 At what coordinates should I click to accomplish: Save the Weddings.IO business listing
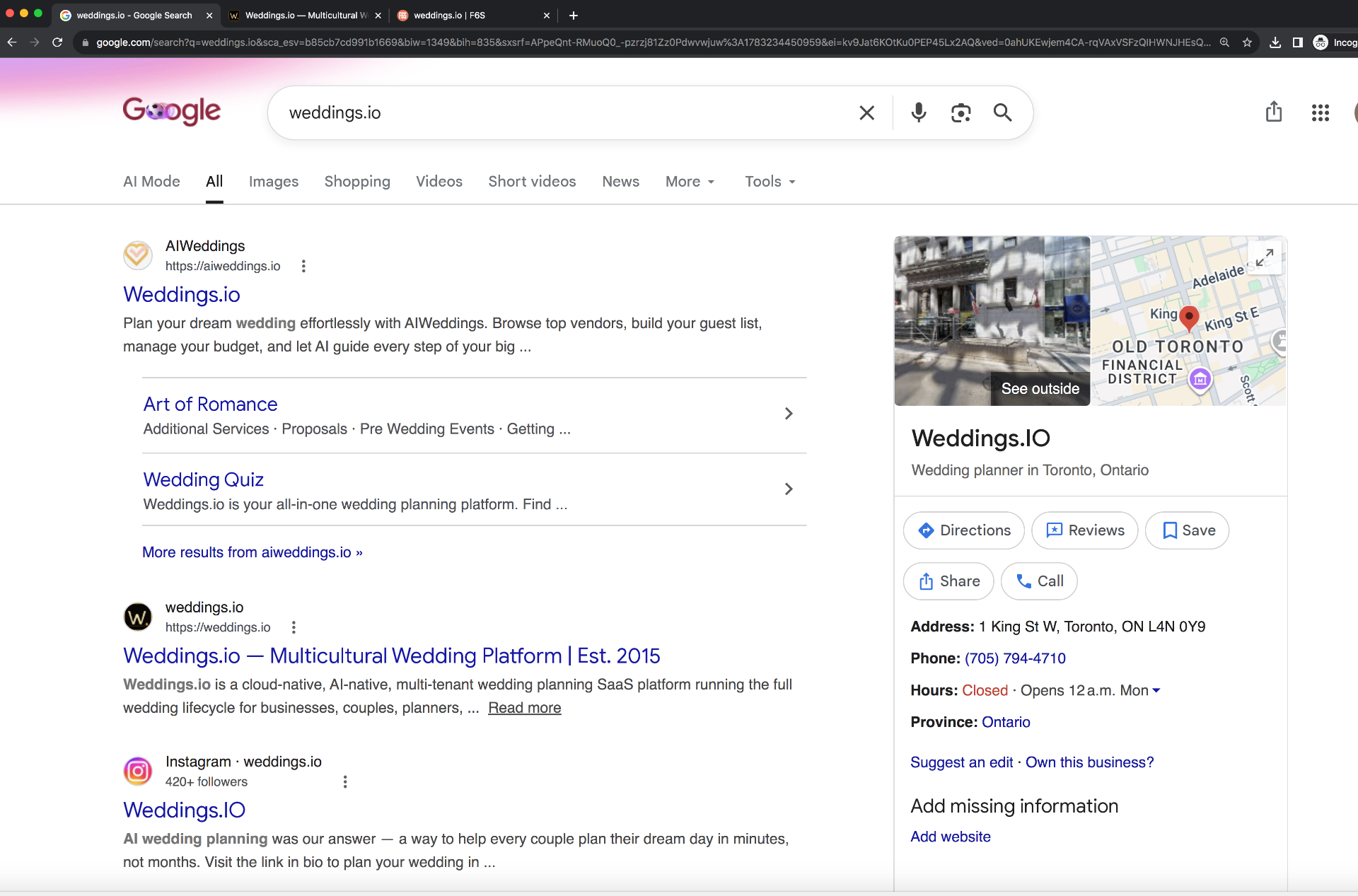click(x=1188, y=530)
